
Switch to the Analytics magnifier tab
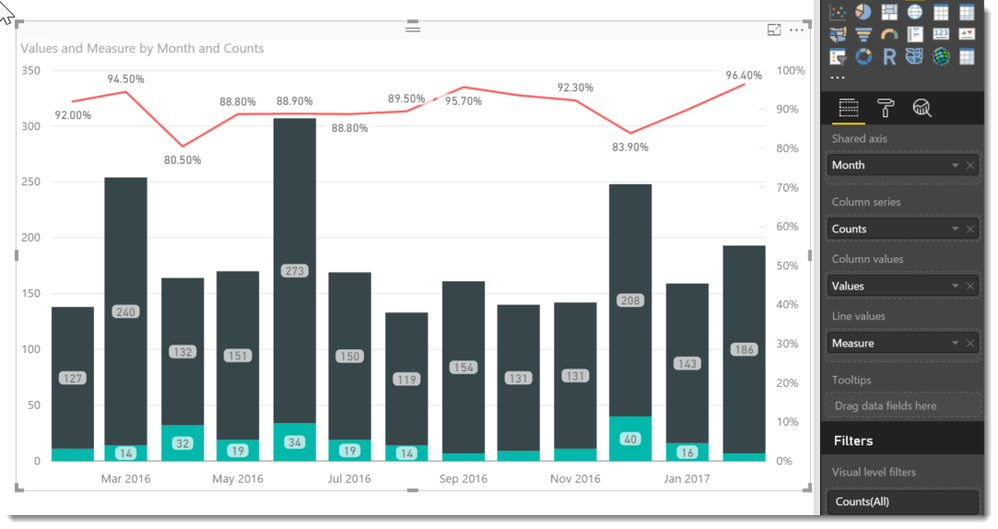[x=922, y=108]
